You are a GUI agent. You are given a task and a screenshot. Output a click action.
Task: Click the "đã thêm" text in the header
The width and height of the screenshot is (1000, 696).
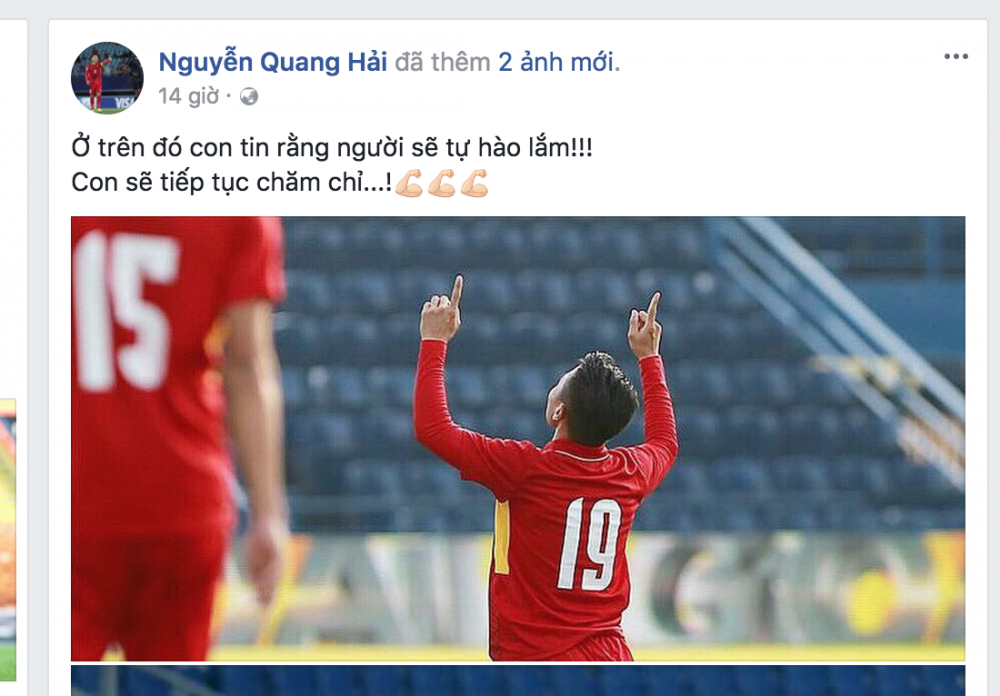coord(443,62)
